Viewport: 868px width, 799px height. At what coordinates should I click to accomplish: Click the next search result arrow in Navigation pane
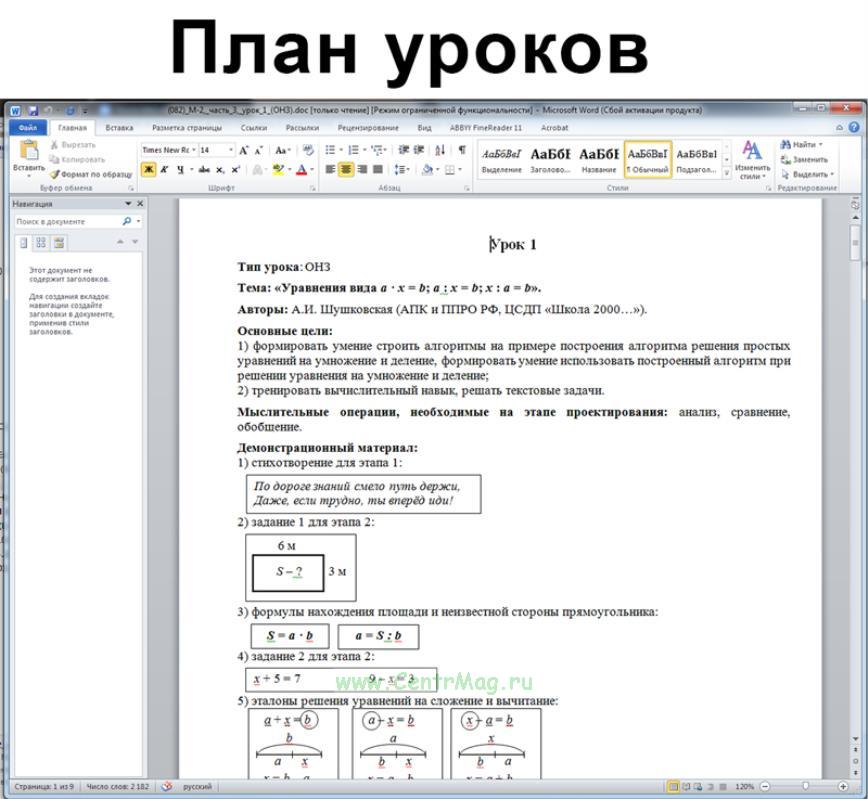[135, 243]
